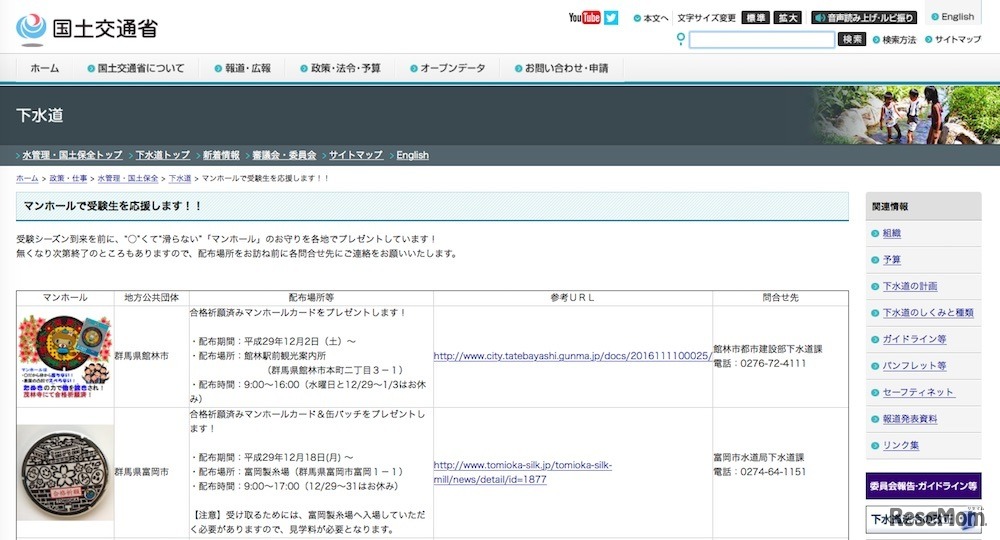Select 下水道トップ in sub-navigation

162,155
